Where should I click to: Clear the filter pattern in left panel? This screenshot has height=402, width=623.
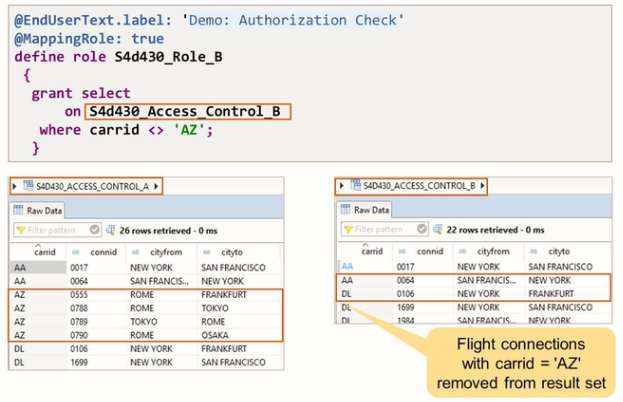tap(96, 230)
